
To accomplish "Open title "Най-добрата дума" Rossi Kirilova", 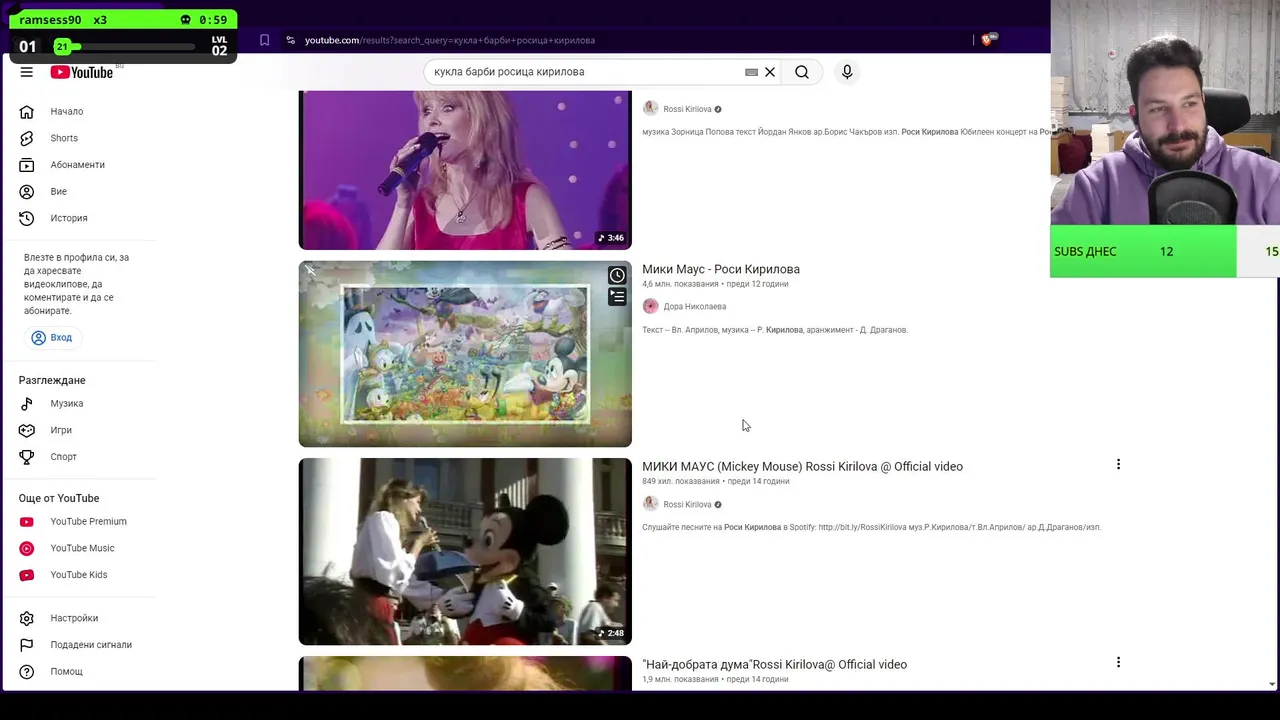I will 774,664.
